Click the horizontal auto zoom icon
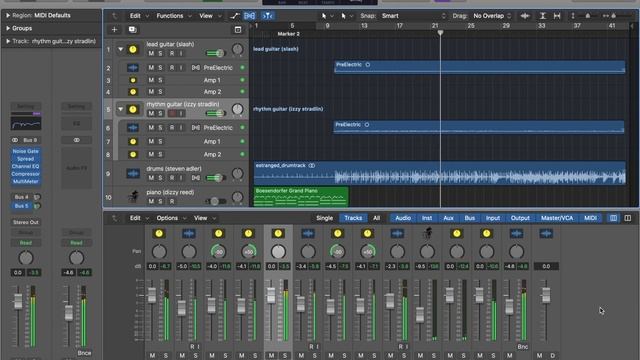 [x=557, y=16]
